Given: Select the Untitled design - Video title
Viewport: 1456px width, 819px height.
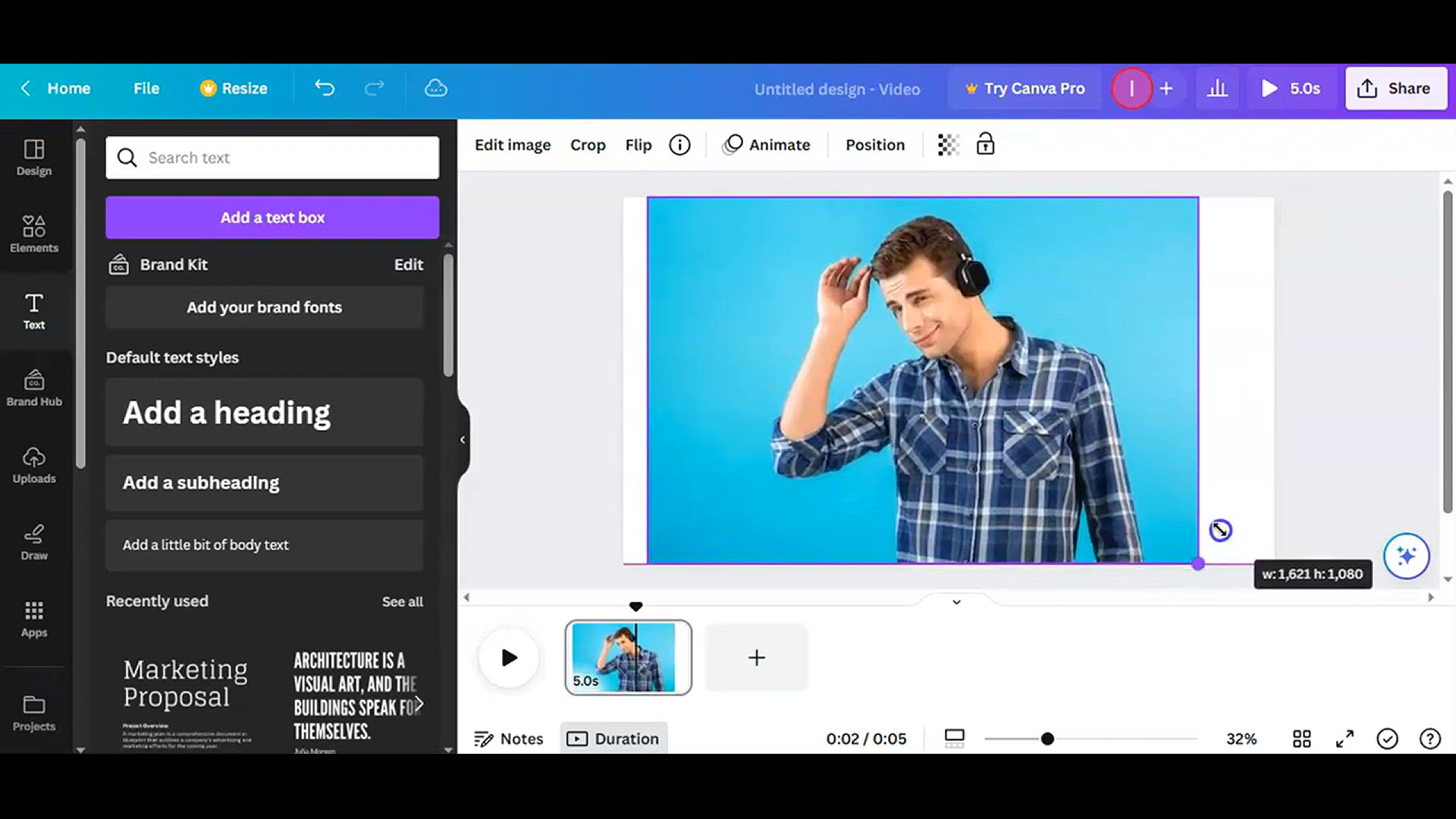Looking at the screenshot, I should [x=837, y=89].
